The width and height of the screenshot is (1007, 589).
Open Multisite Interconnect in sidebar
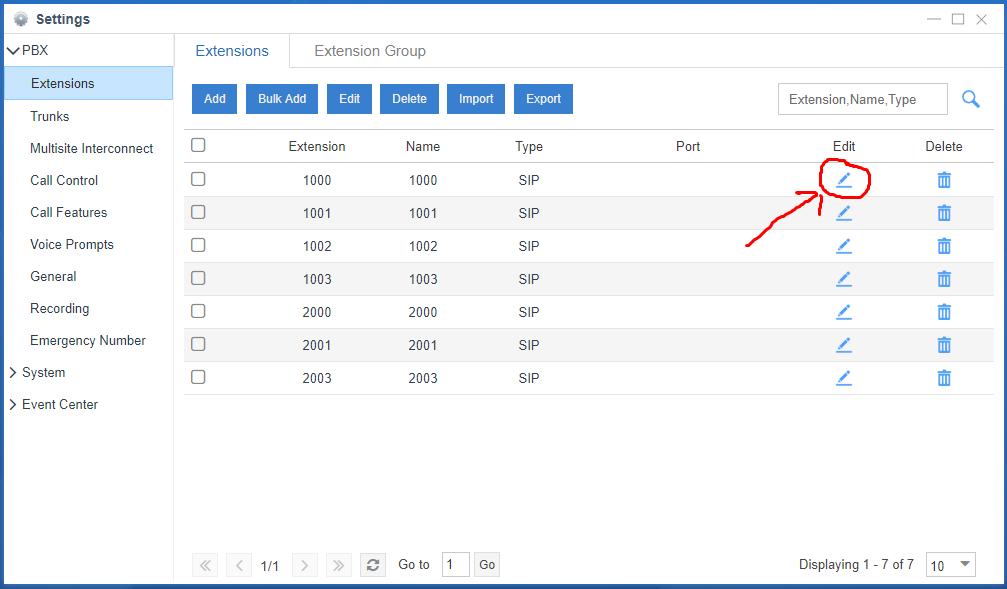coord(91,148)
